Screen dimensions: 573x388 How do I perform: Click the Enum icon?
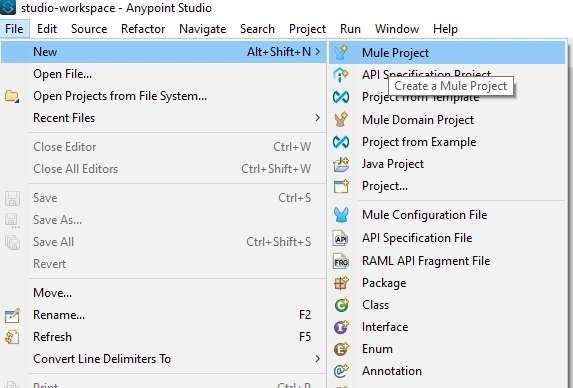click(341, 349)
